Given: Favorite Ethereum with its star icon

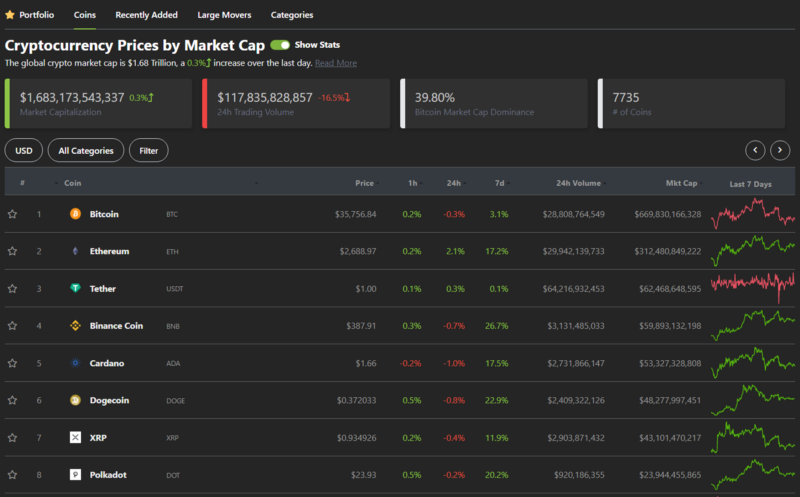Looking at the screenshot, I should tap(12, 251).
